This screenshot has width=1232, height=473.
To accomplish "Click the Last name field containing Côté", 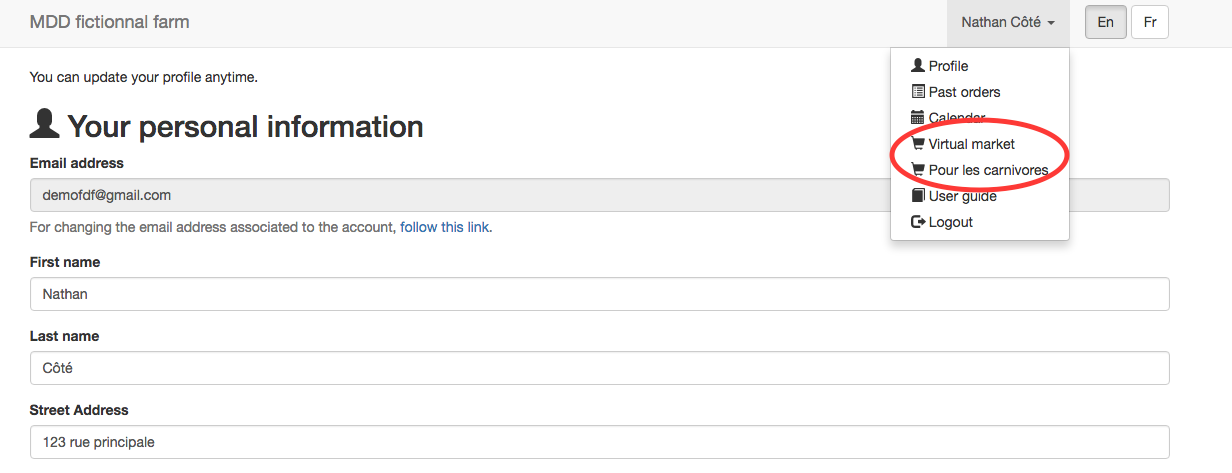I will (600, 368).
